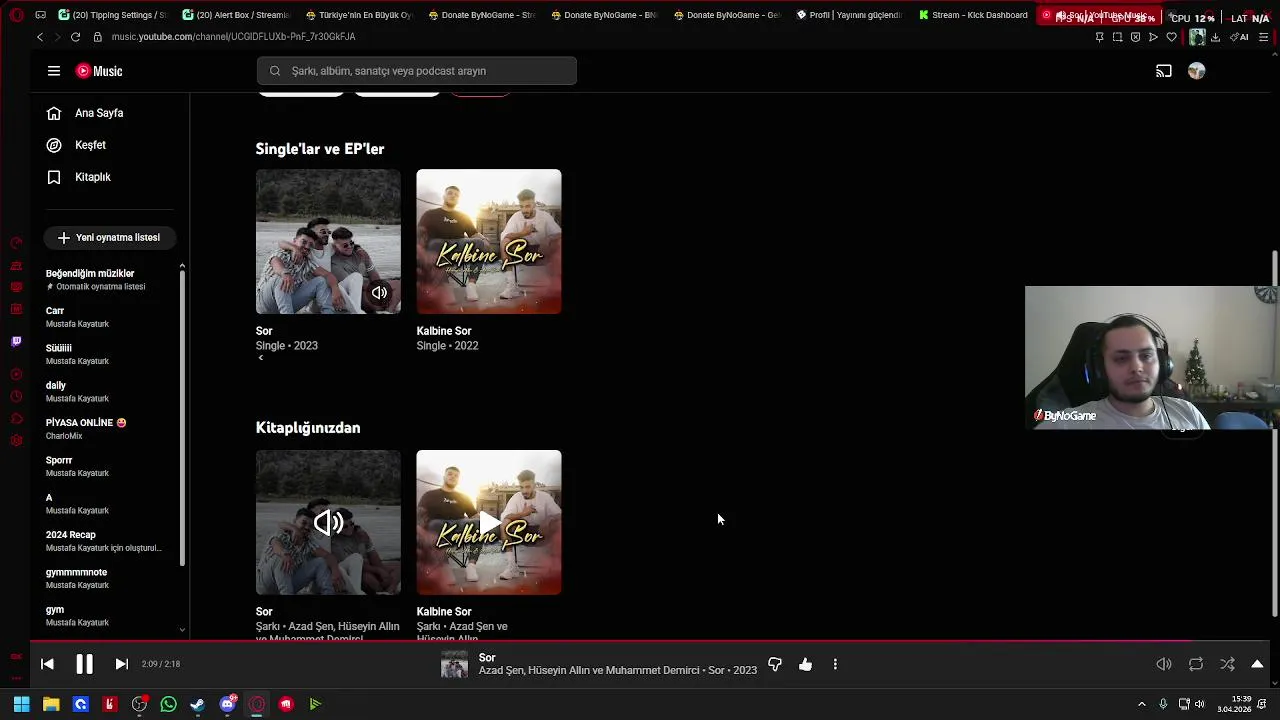Open WhatsApp from the taskbar
The image size is (1280, 720).
[168, 704]
